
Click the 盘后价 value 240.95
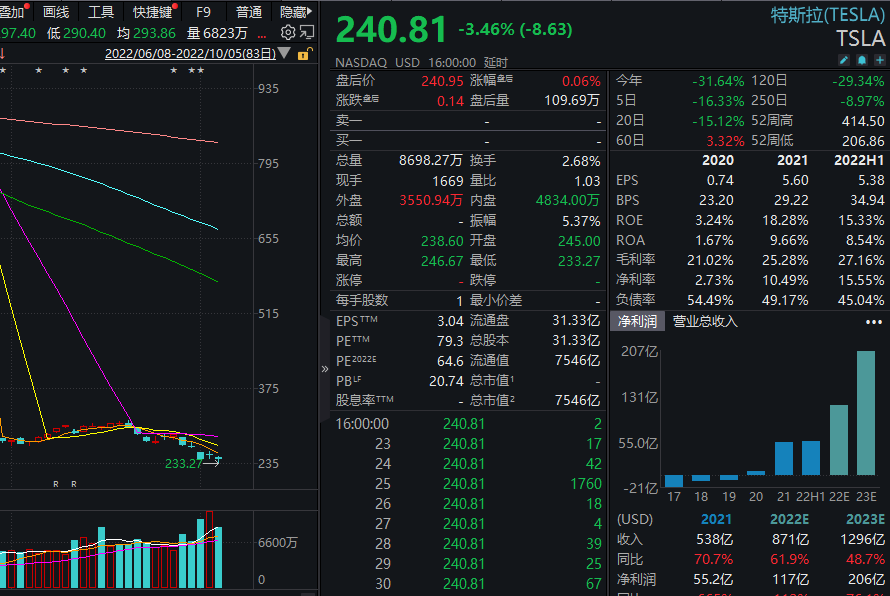click(x=442, y=81)
